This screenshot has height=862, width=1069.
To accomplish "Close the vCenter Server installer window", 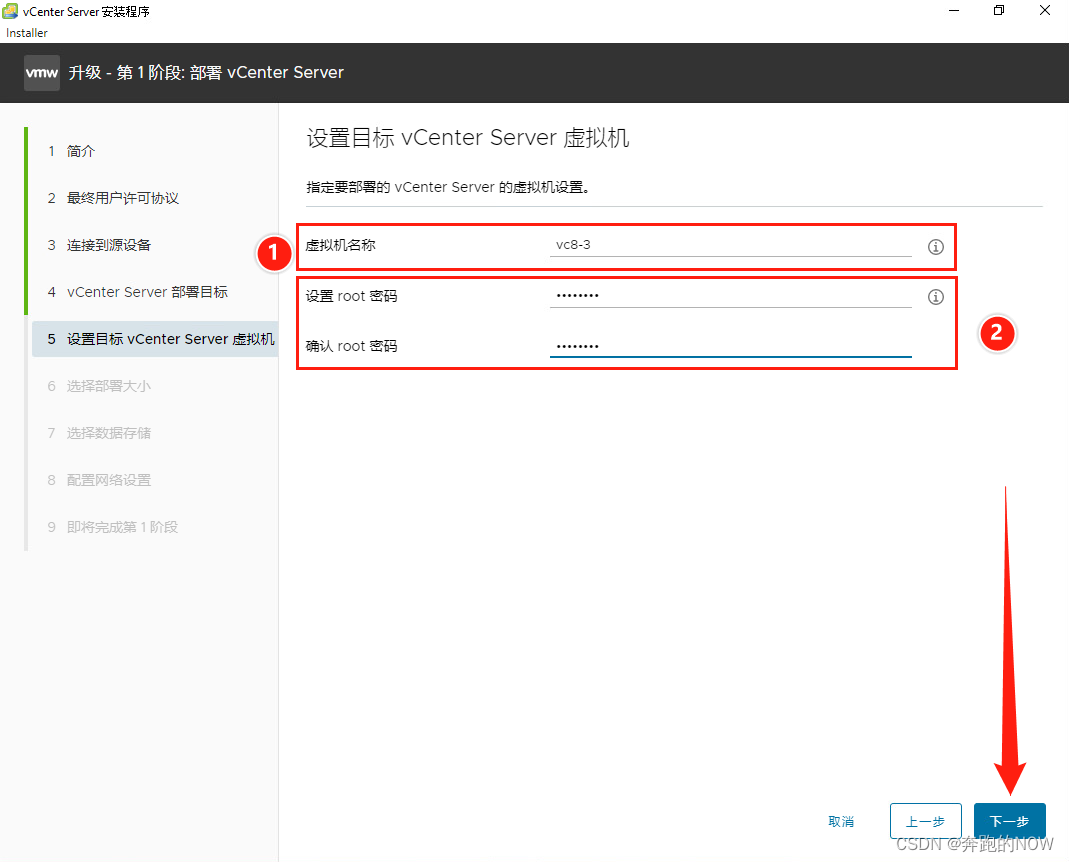I will click(x=1044, y=11).
